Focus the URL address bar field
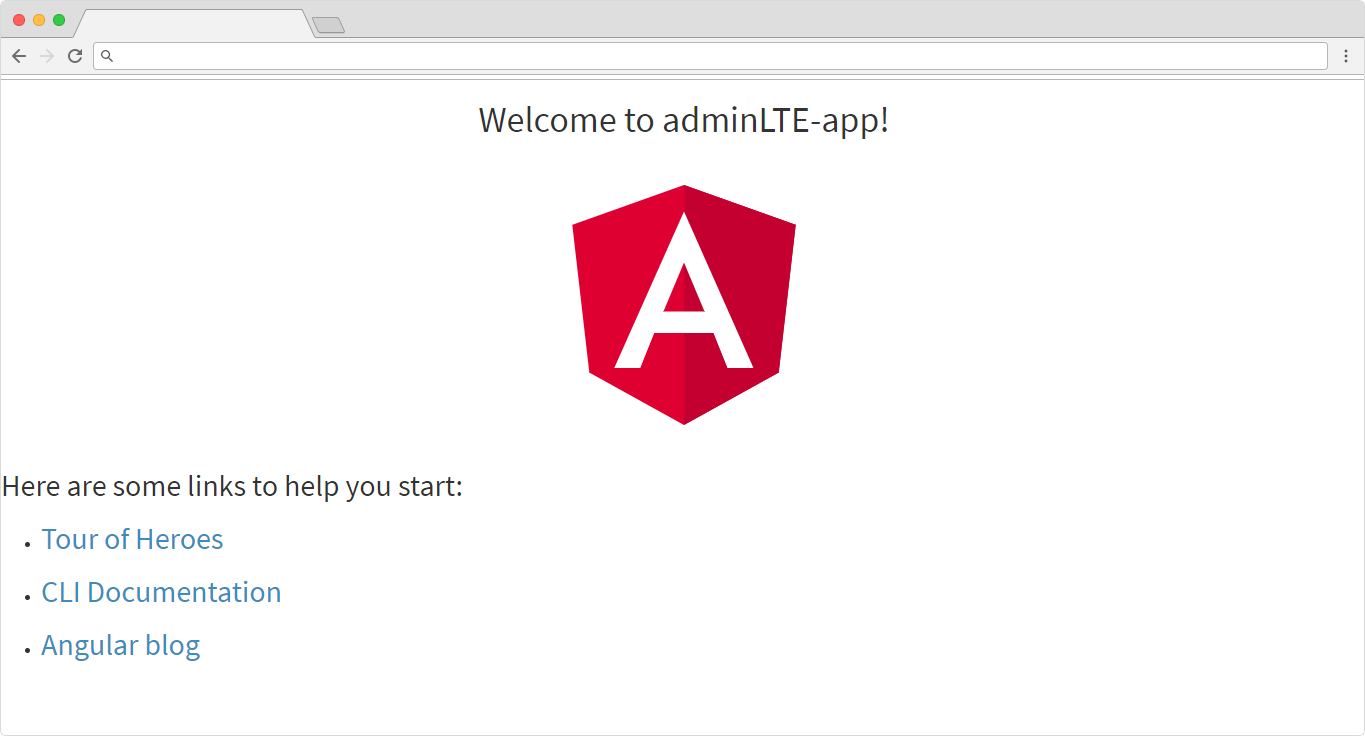1365x736 pixels. click(x=700, y=56)
